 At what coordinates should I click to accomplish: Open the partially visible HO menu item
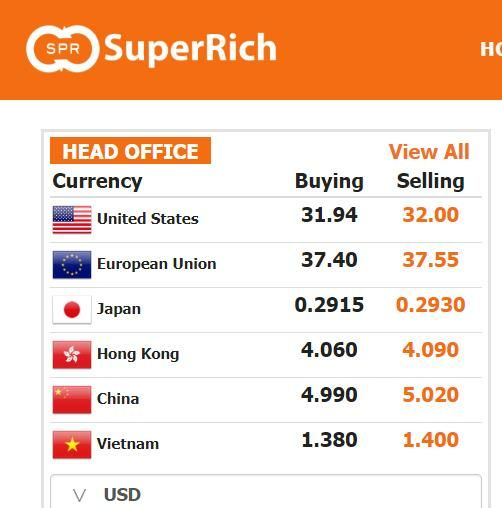click(491, 49)
